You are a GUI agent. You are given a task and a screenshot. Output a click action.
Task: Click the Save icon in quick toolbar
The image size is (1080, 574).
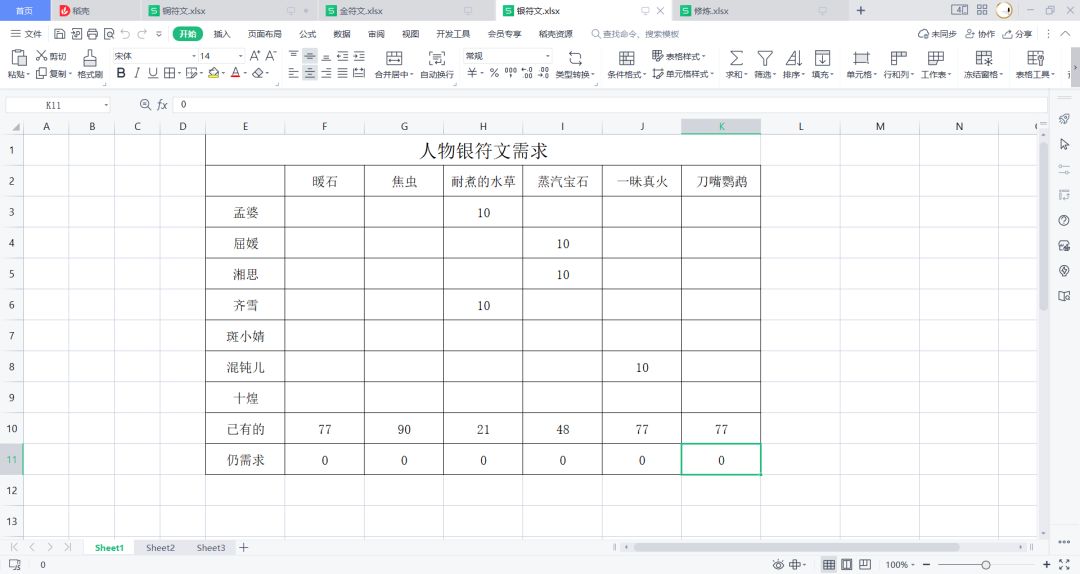59,34
